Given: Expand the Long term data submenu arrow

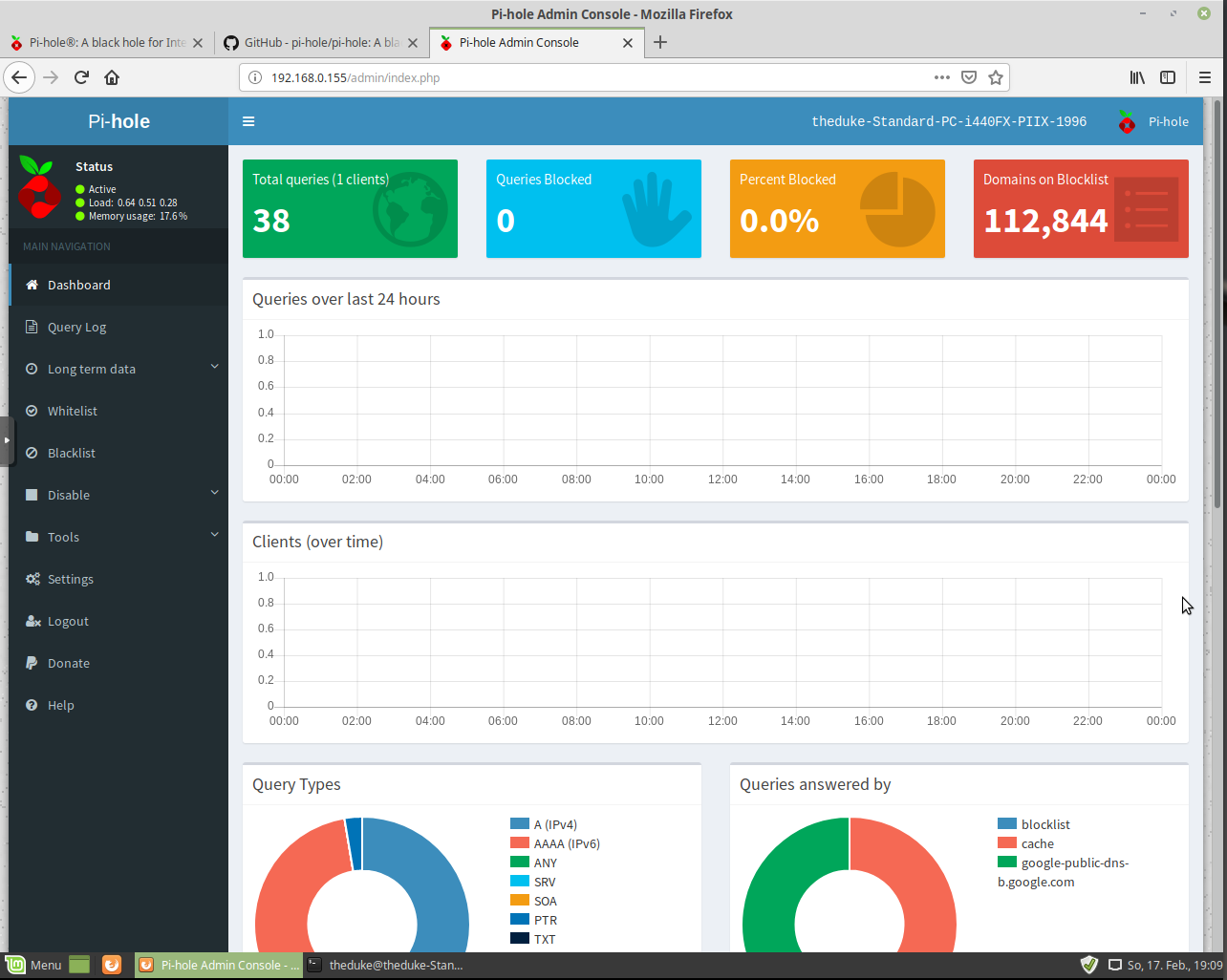Looking at the screenshot, I should [214, 367].
